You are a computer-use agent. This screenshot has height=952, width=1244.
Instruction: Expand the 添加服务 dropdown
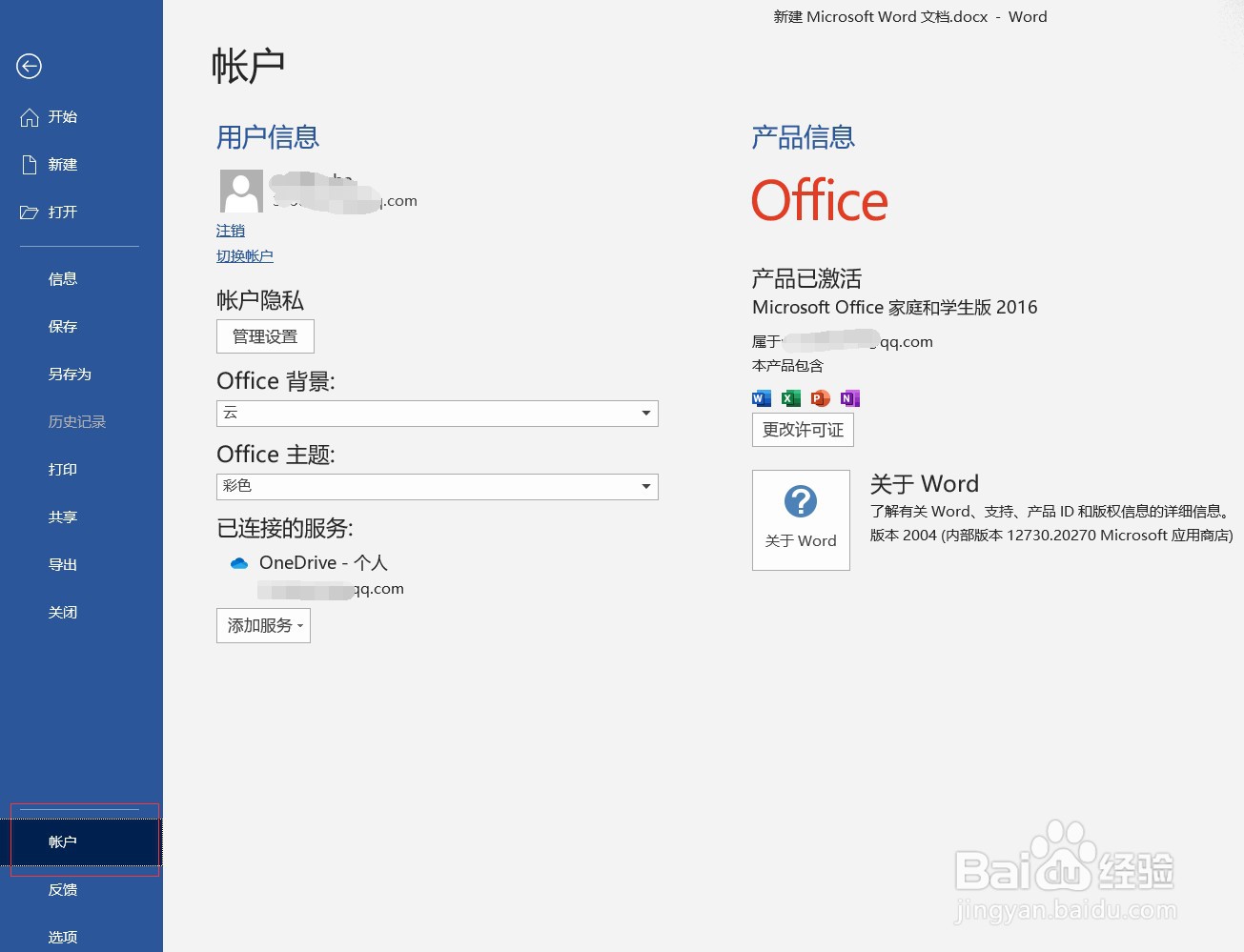pyautogui.click(x=263, y=625)
